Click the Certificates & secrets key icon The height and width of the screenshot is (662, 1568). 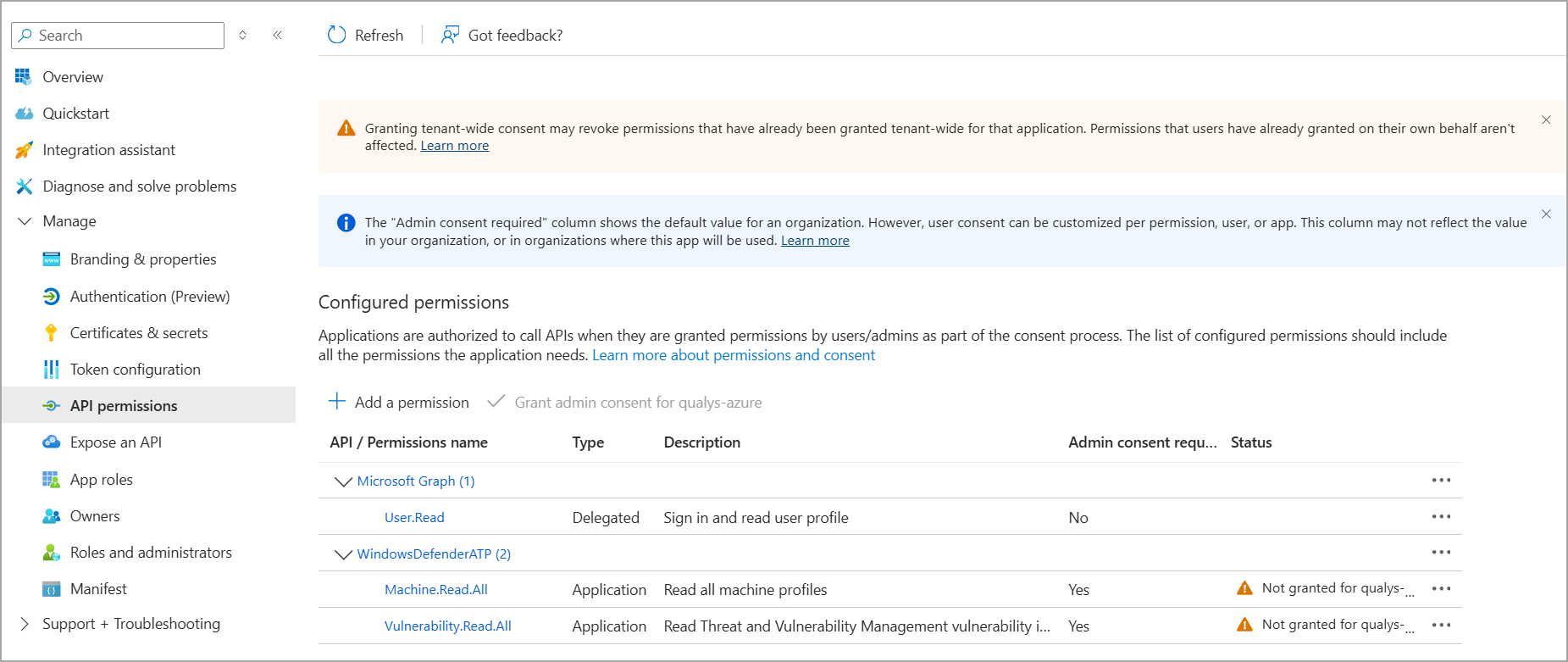(51, 333)
